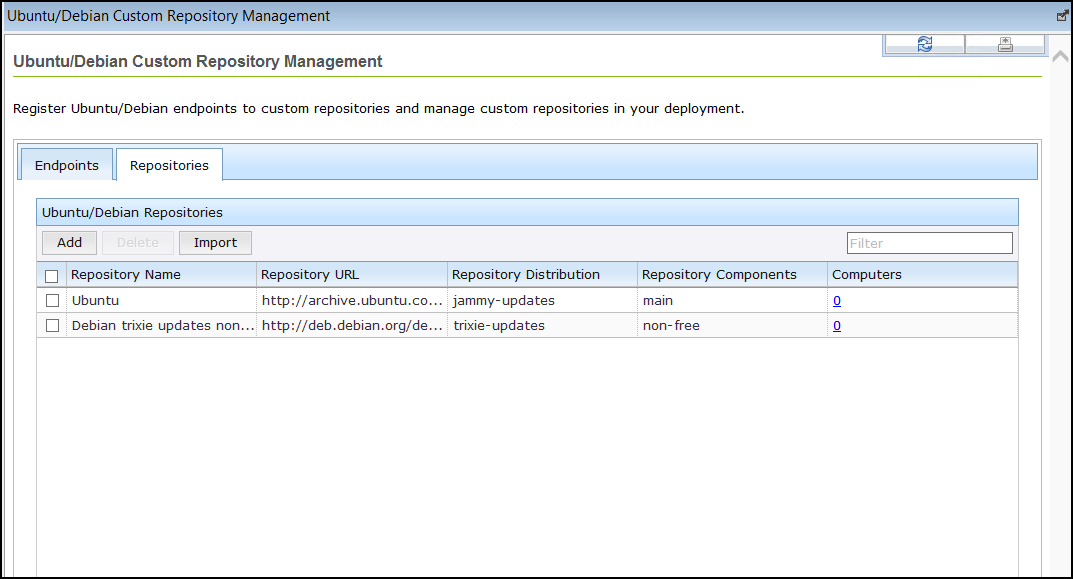Click the Ubuntu/Debian Repositories panel header
Image resolution: width=1073 pixels, height=579 pixels.
(527, 212)
